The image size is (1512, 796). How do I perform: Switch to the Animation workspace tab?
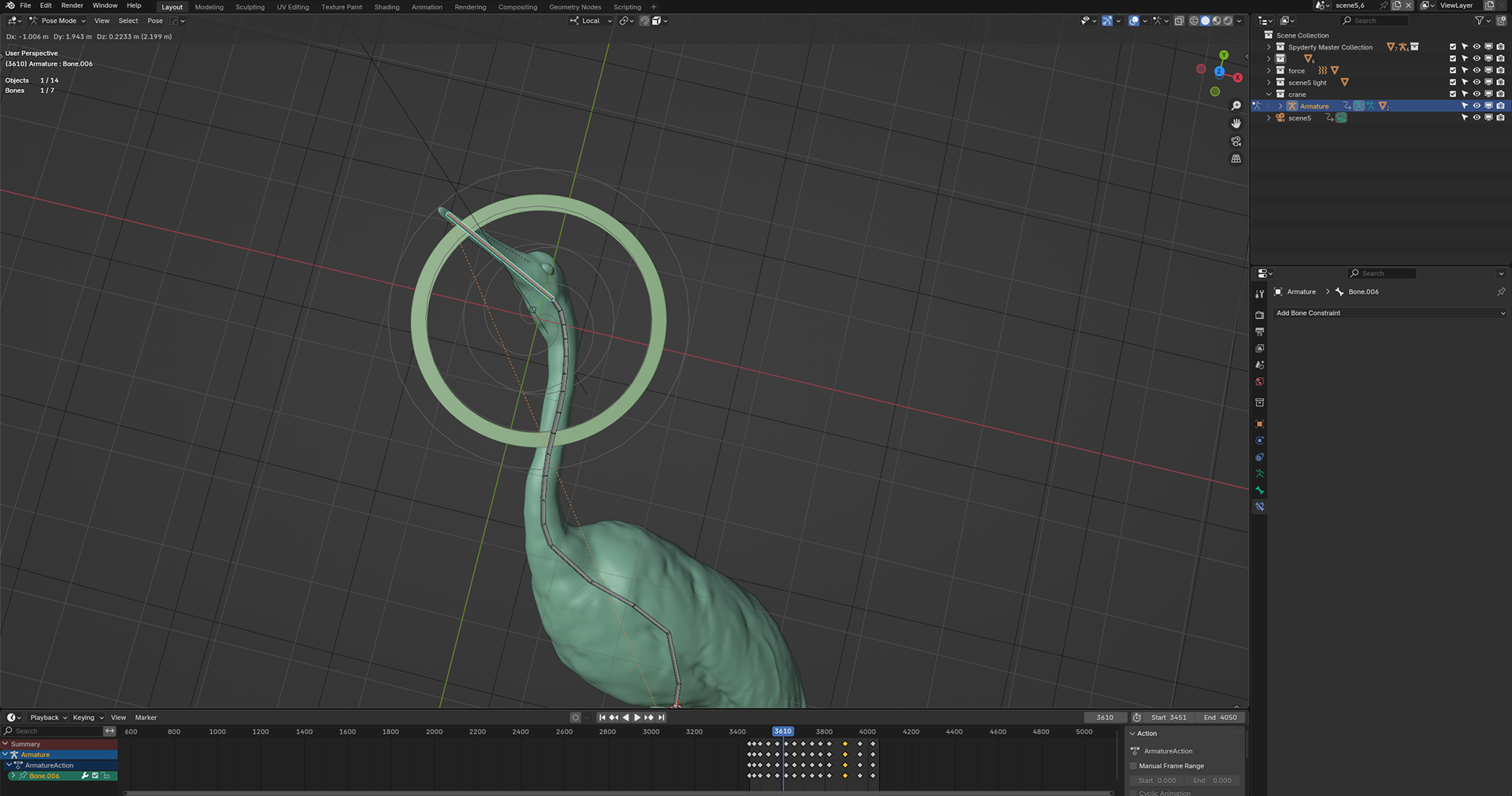(427, 7)
